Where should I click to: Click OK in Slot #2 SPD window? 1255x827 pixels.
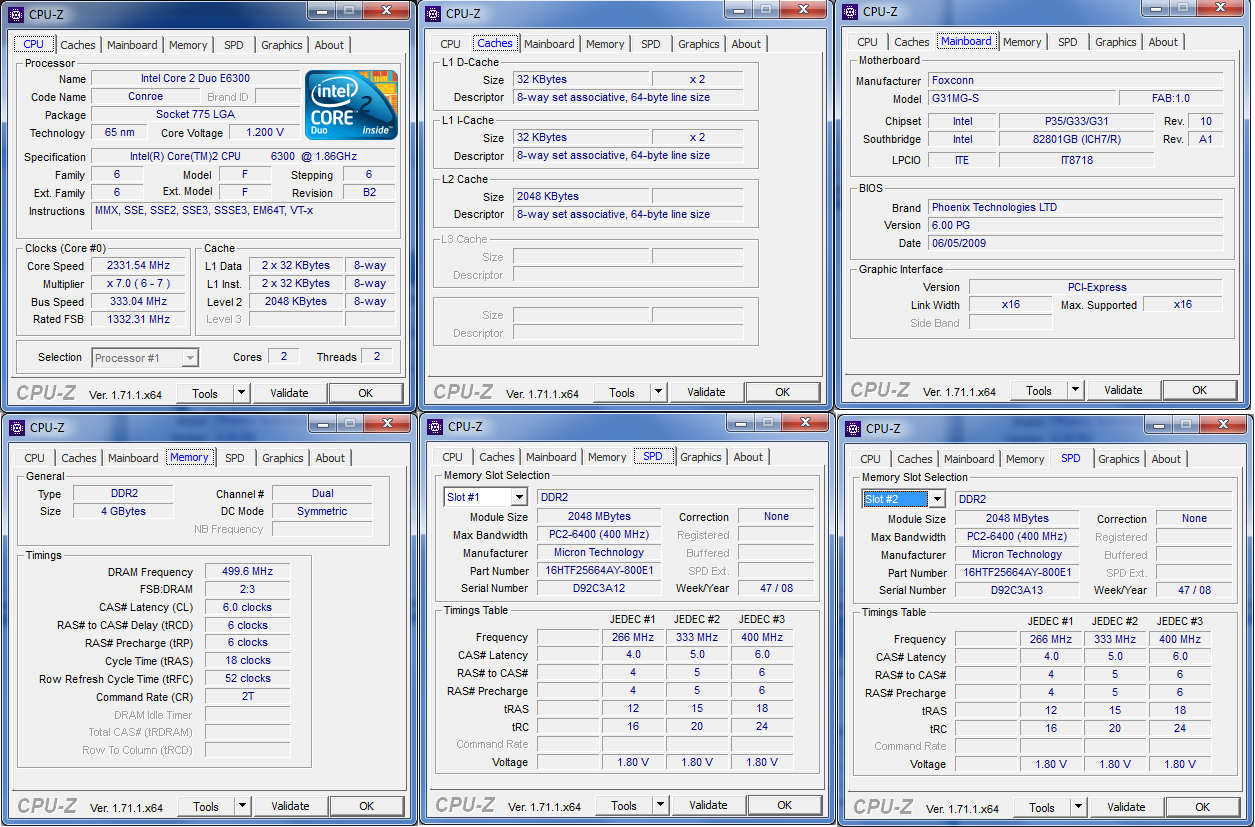tap(1203, 807)
